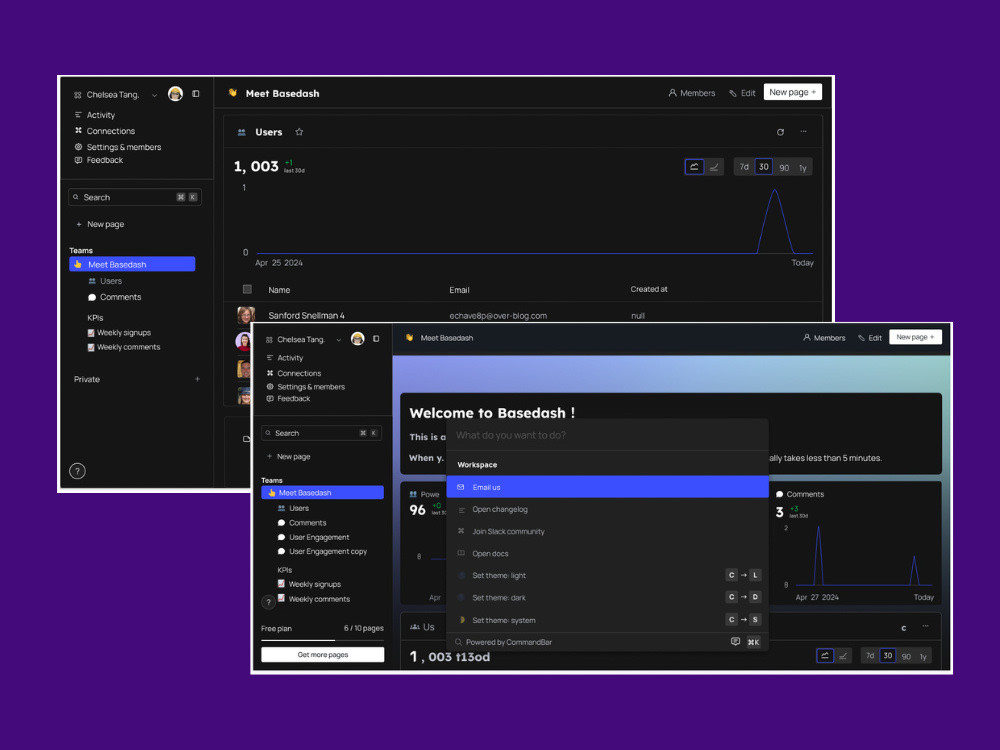Open User Engagement page in front sidebar
The height and width of the screenshot is (750, 1000).
point(314,538)
